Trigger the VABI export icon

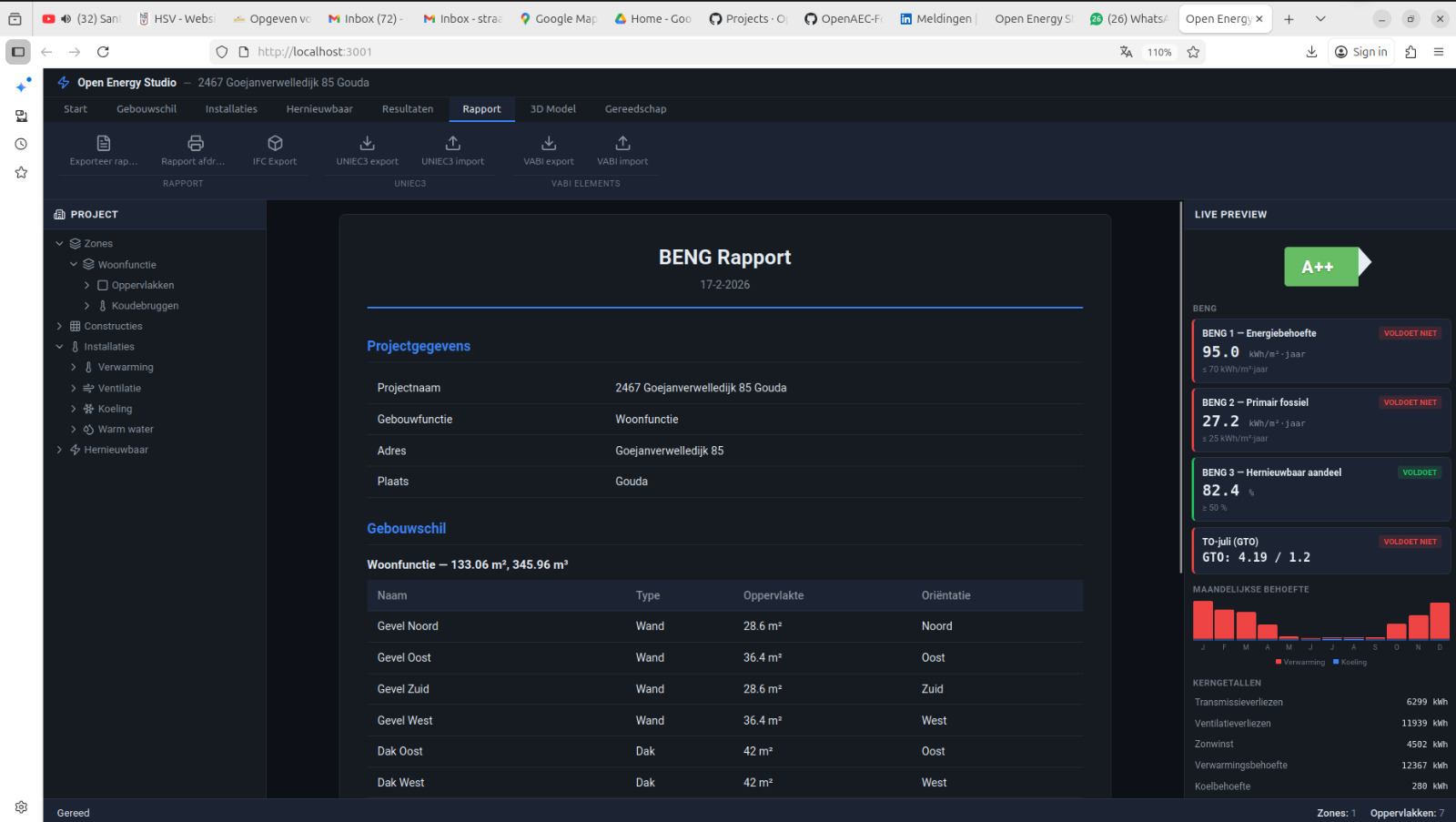(547, 143)
